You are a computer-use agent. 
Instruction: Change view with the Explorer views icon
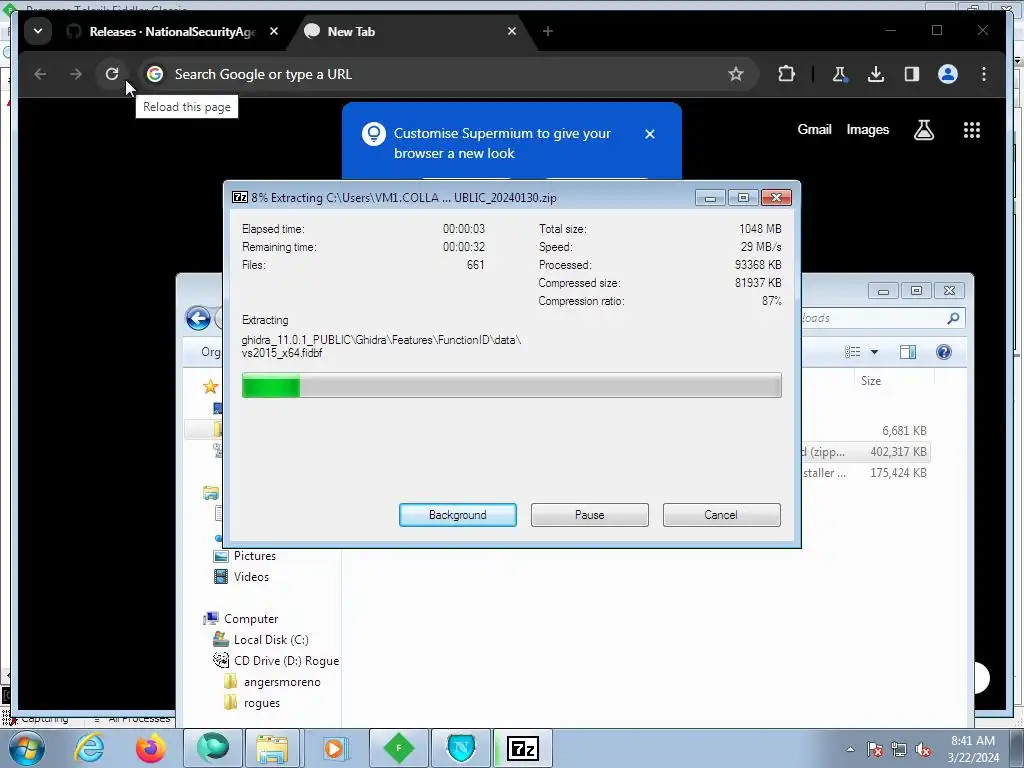point(852,352)
